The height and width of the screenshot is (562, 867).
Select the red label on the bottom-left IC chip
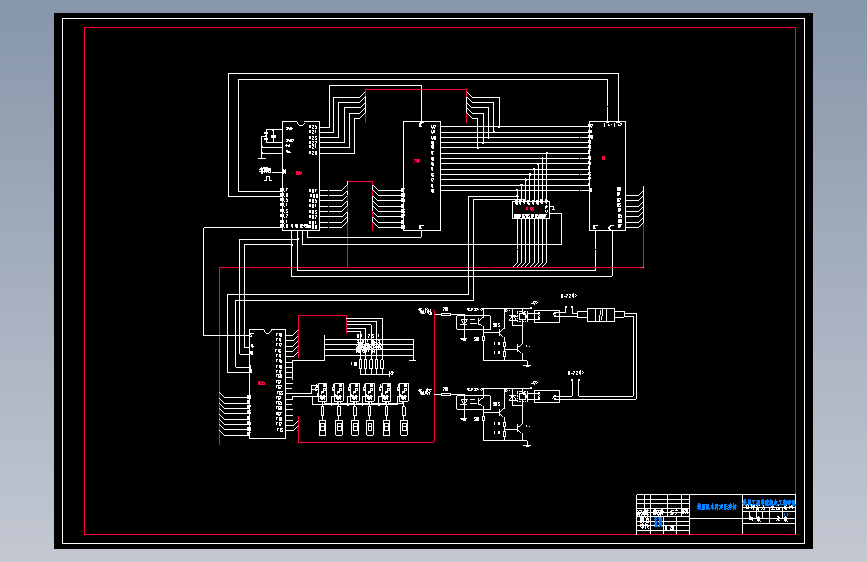(x=262, y=383)
